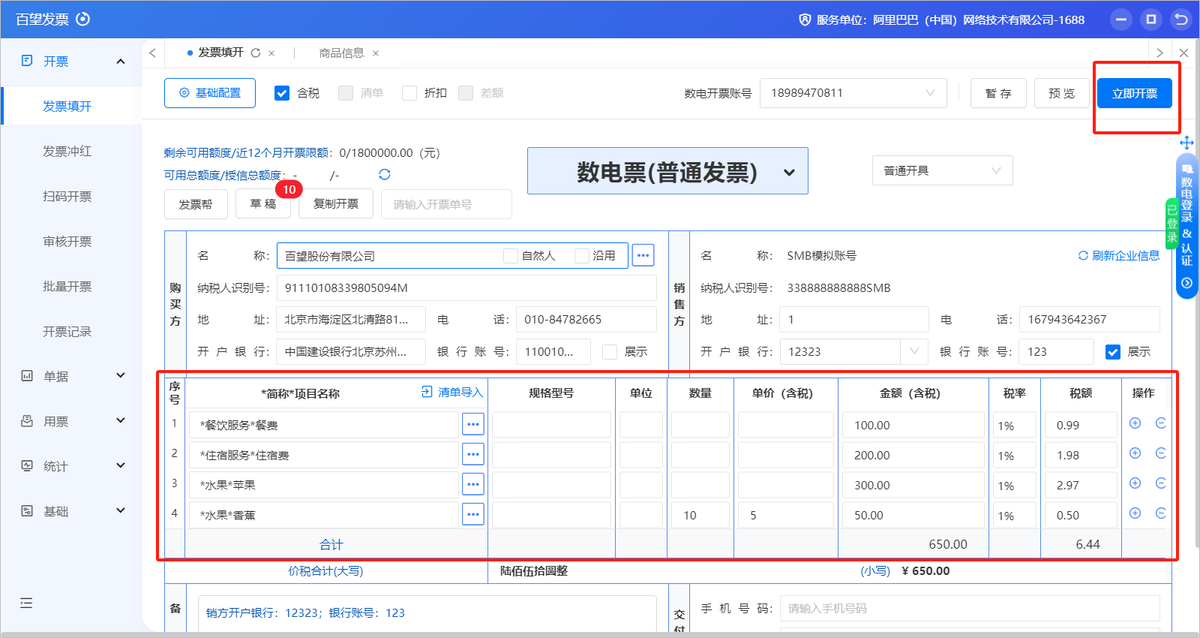
Task: Open the 草稿 drafts button
Action: (263, 204)
